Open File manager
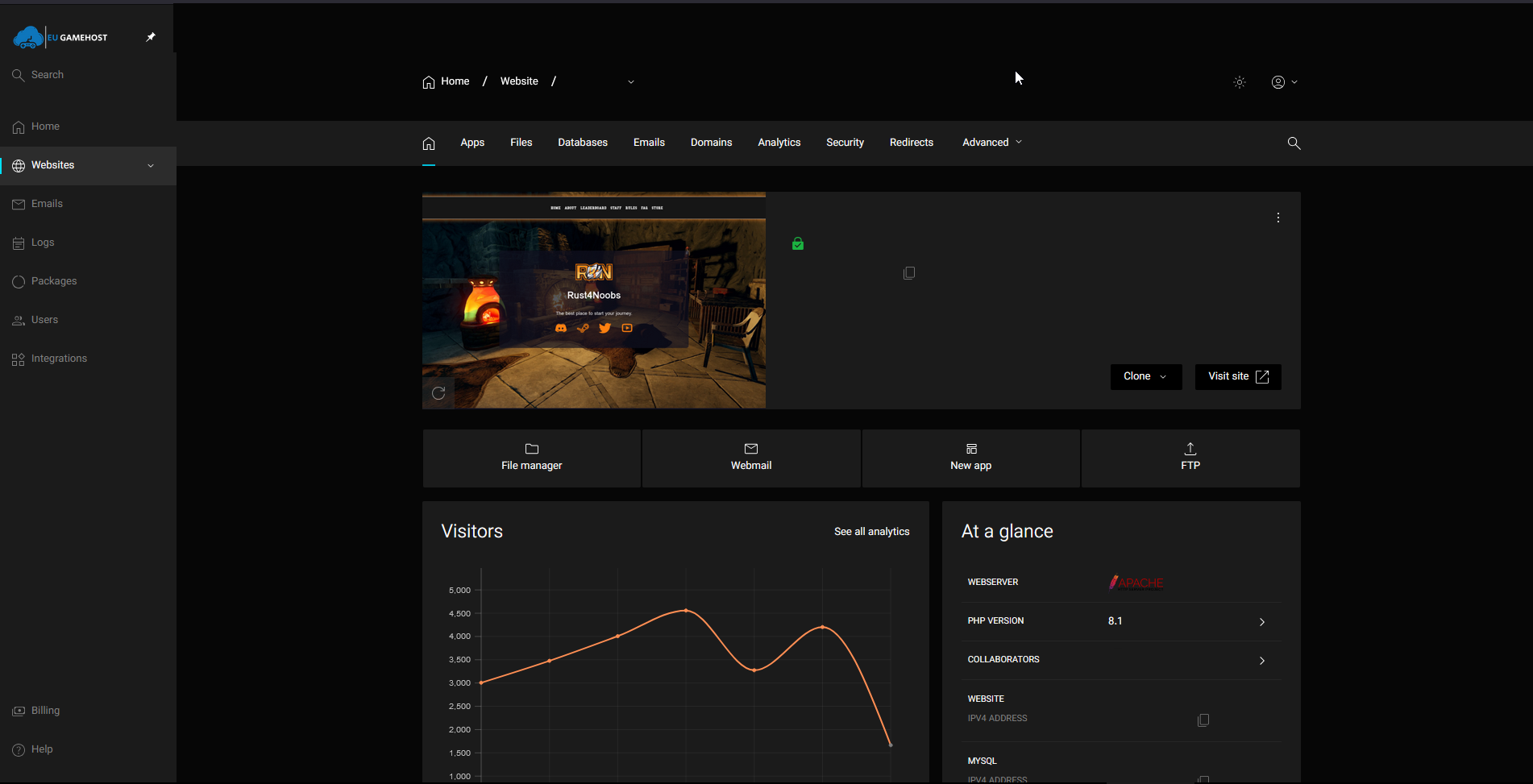Image resolution: width=1533 pixels, height=784 pixels. 532,458
